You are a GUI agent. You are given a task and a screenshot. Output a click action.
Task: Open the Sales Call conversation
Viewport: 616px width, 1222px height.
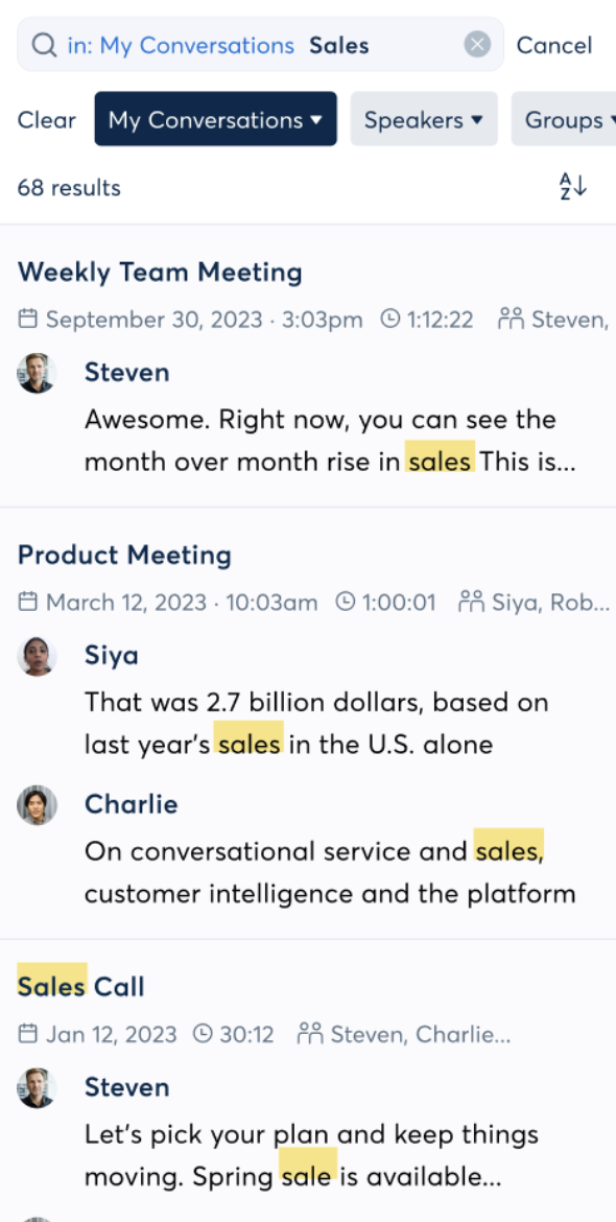(81, 987)
